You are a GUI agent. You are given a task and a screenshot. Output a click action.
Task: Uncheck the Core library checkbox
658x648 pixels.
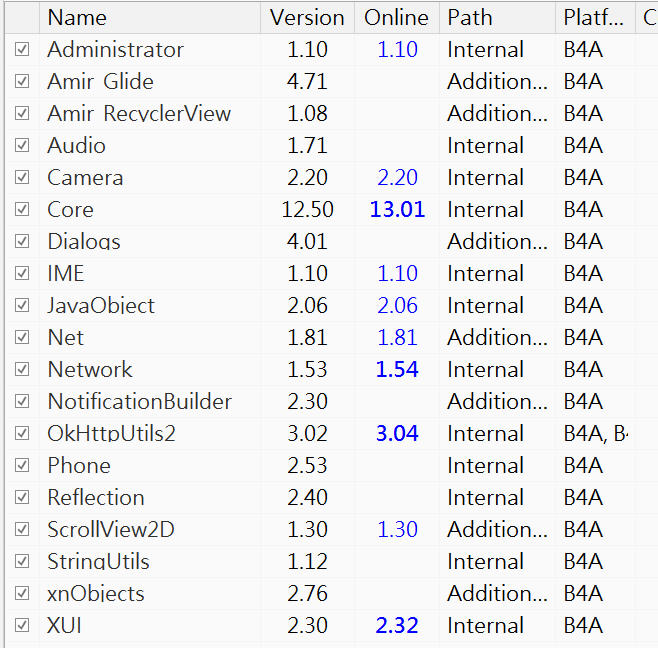22,209
